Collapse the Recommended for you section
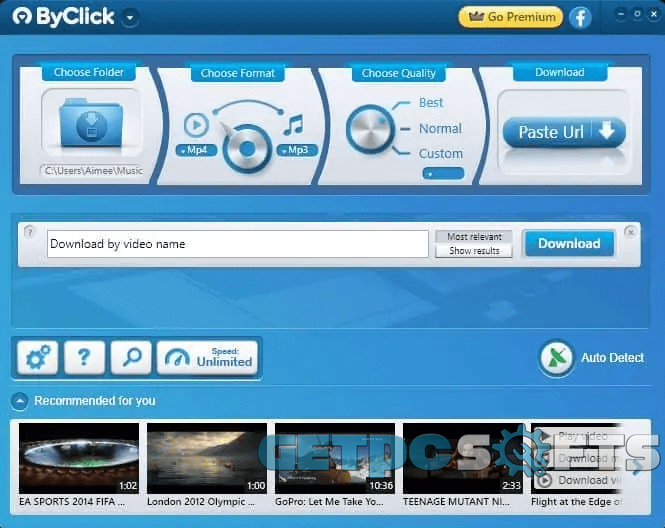 coord(20,401)
